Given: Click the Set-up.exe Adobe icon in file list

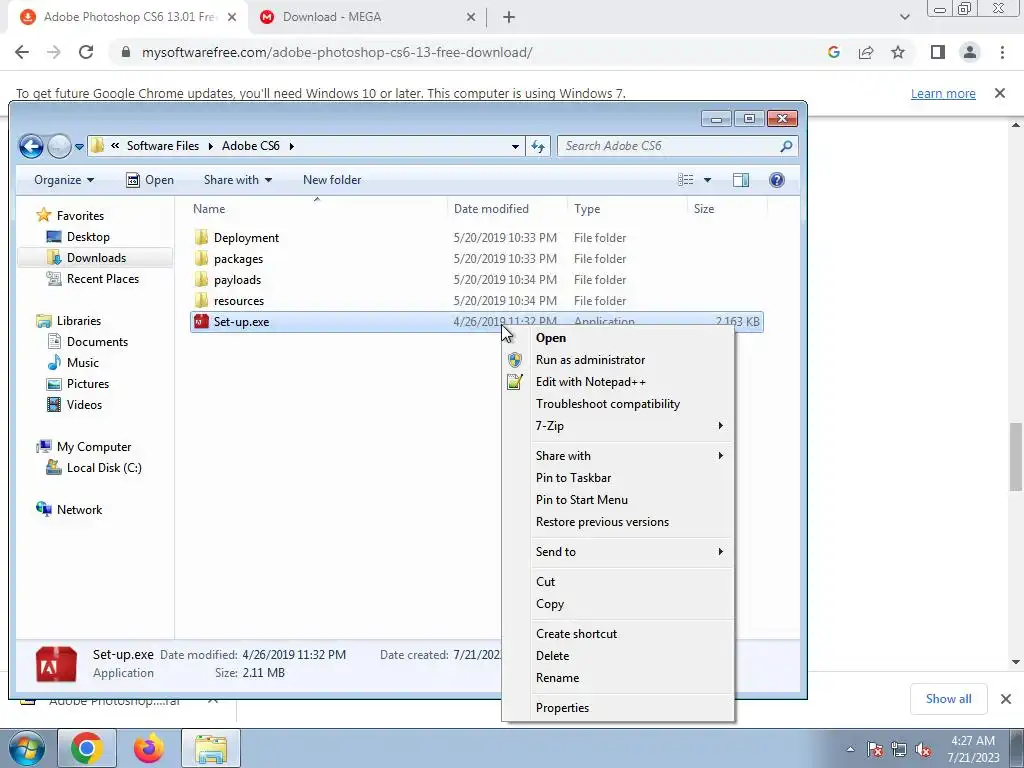Looking at the screenshot, I should click(x=201, y=321).
